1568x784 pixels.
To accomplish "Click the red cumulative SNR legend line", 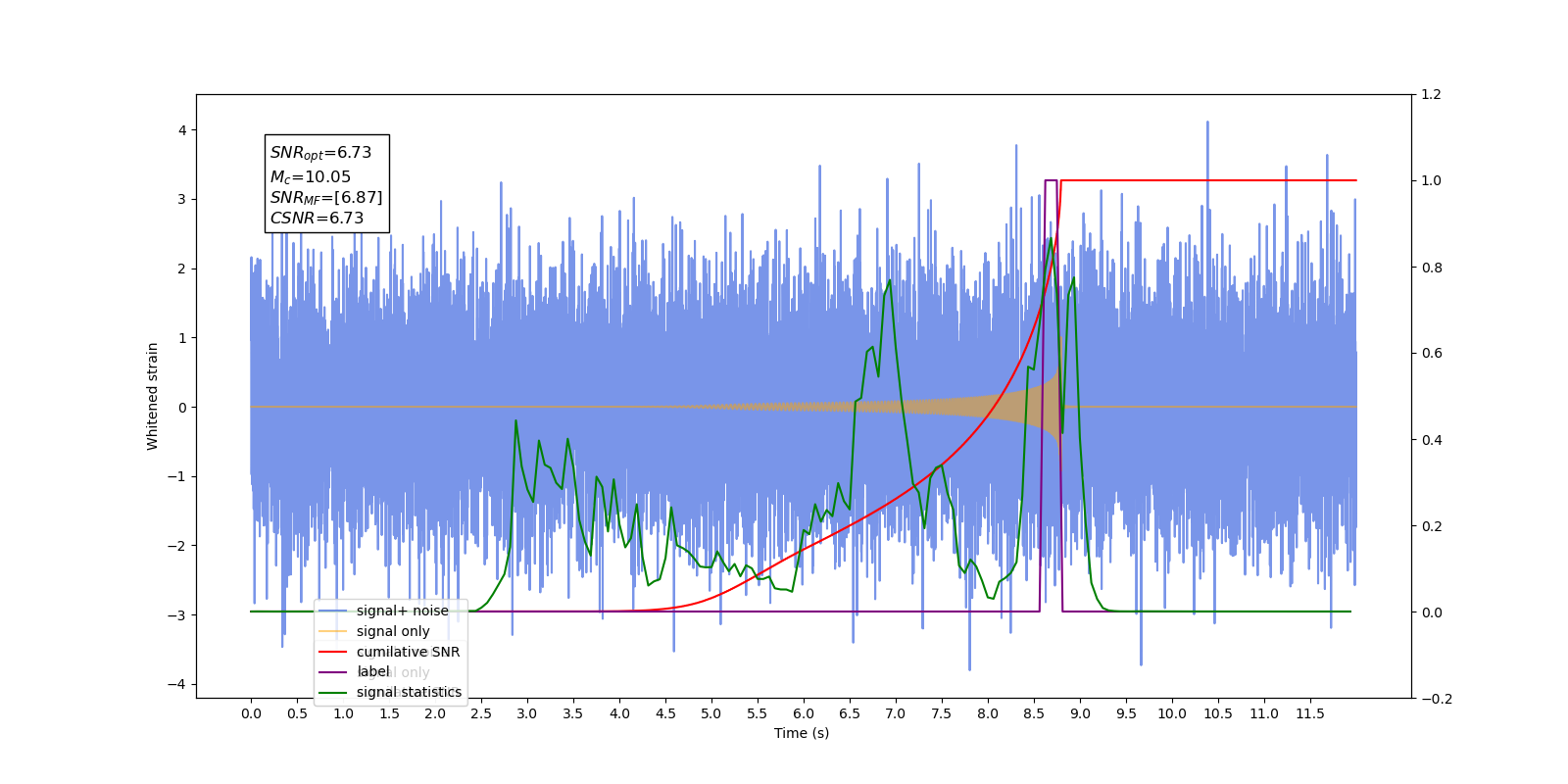I will tap(333, 652).
